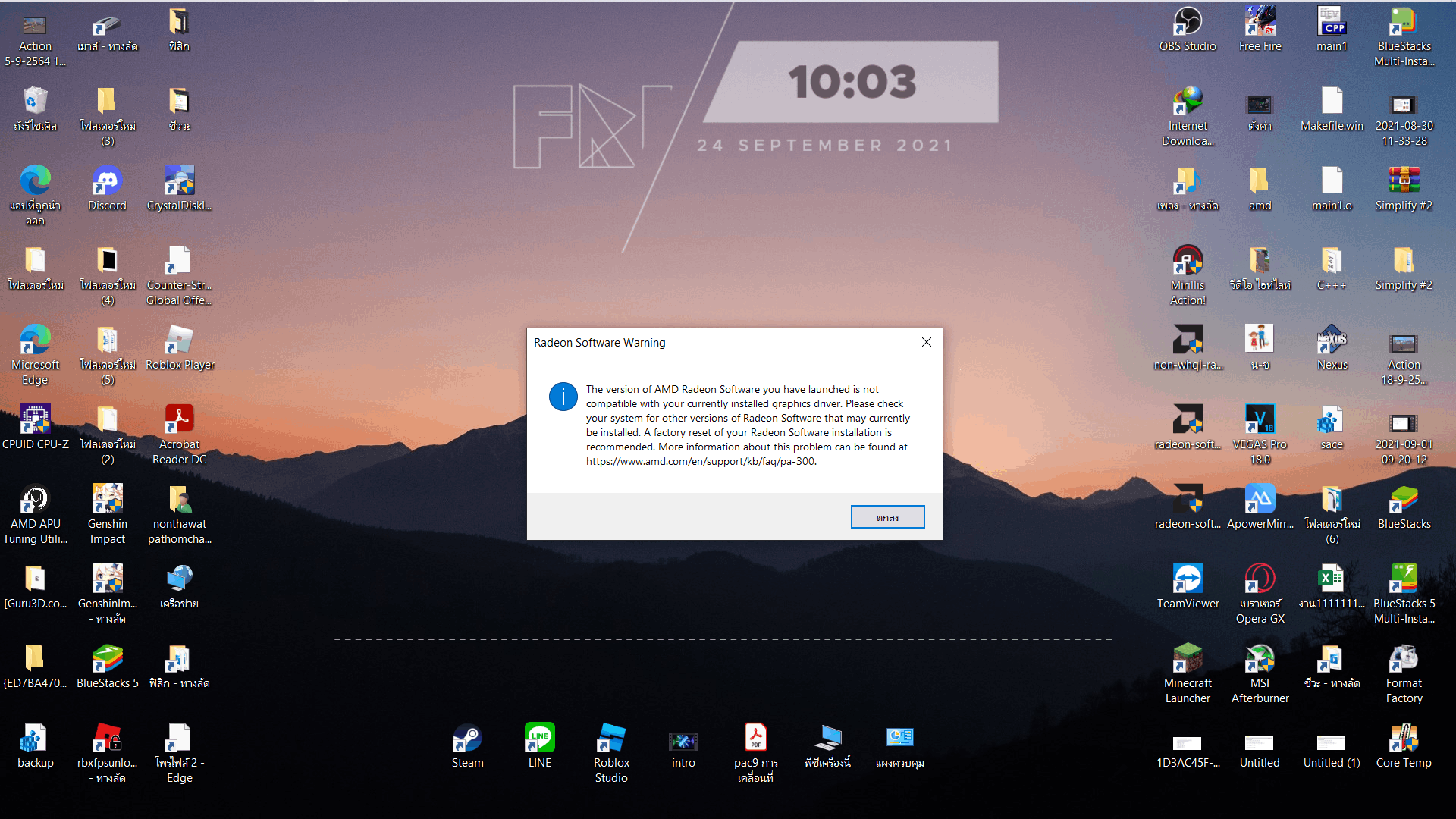Select the Discord desktop icon
The width and height of the screenshot is (1456, 819).
[107, 181]
